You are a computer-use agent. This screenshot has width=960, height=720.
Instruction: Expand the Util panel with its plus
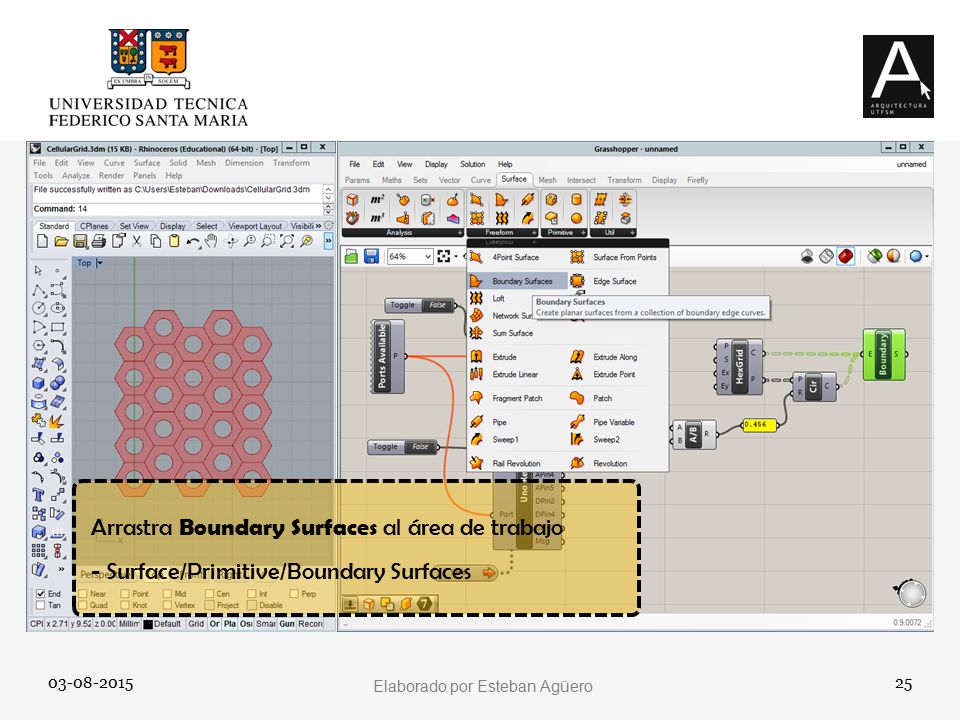(x=632, y=233)
